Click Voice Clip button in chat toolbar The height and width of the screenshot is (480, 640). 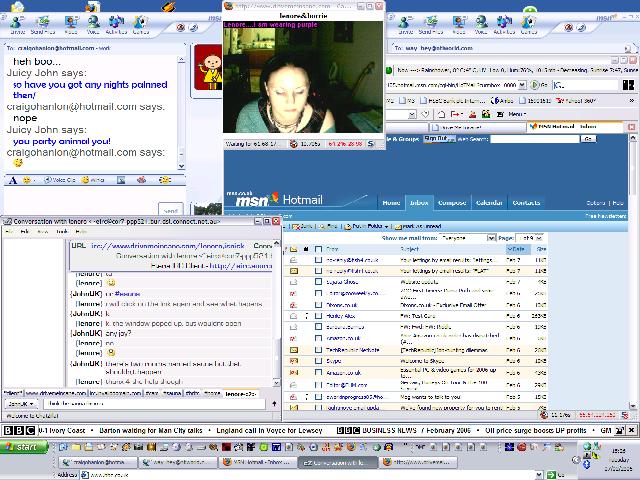59,180
